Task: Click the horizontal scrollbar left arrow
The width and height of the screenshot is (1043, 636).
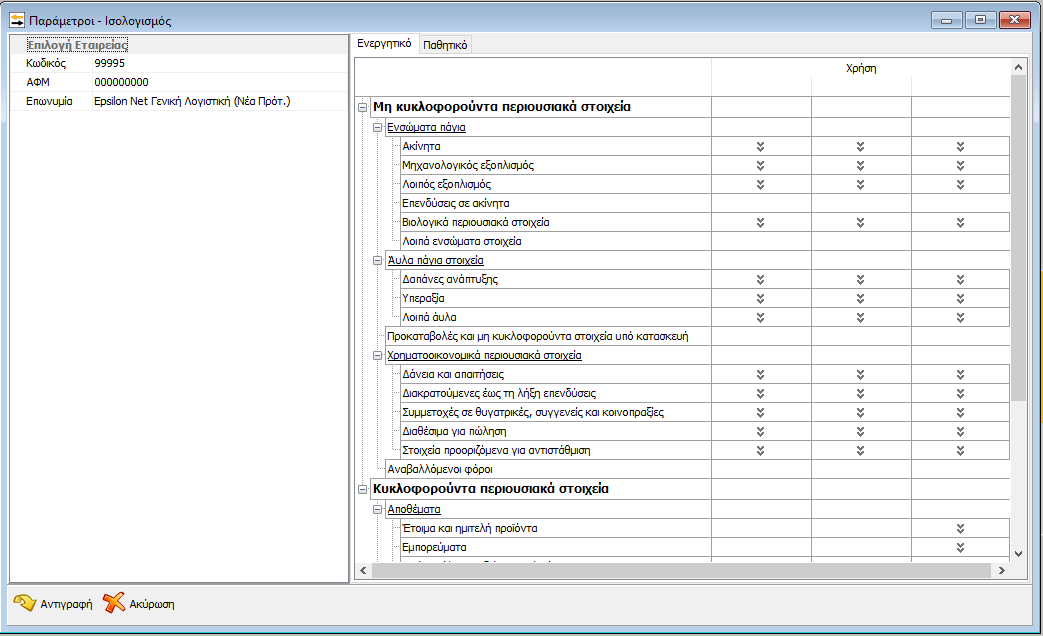Action: pyautogui.click(x=363, y=571)
